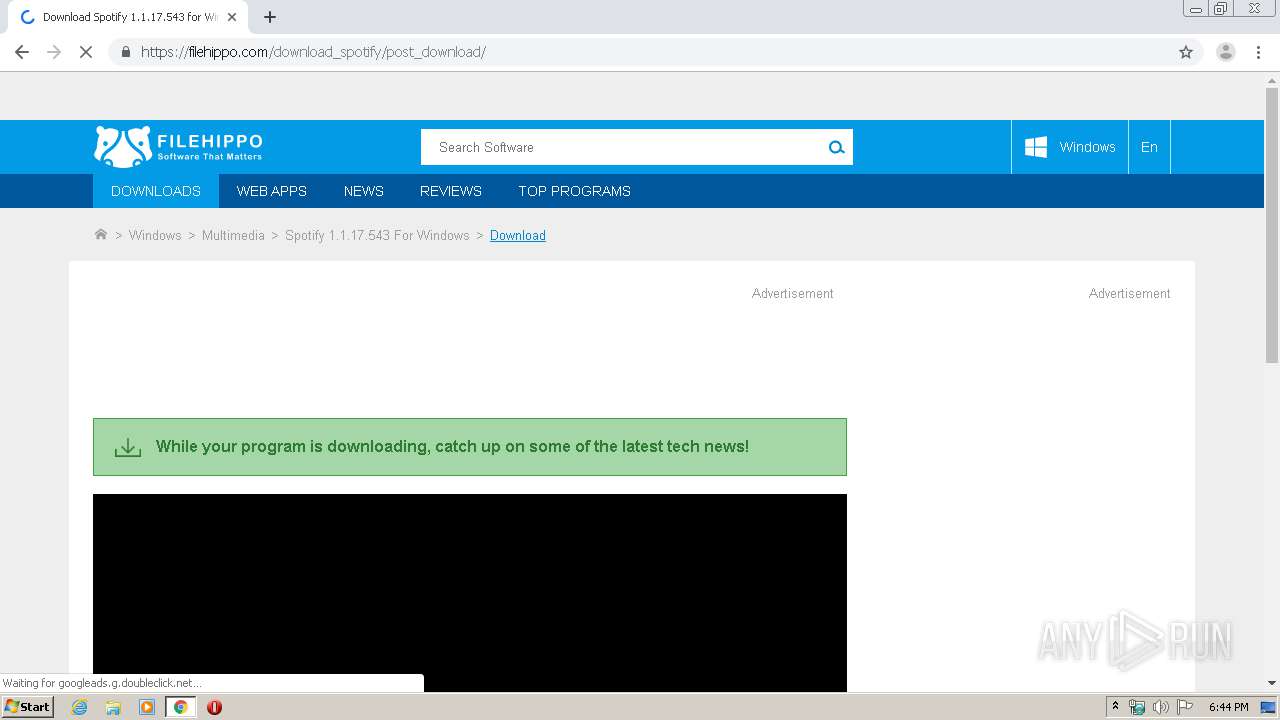Open the TOP PROGRAMS tab
The image size is (1280, 720).
[x=574, y=191]
